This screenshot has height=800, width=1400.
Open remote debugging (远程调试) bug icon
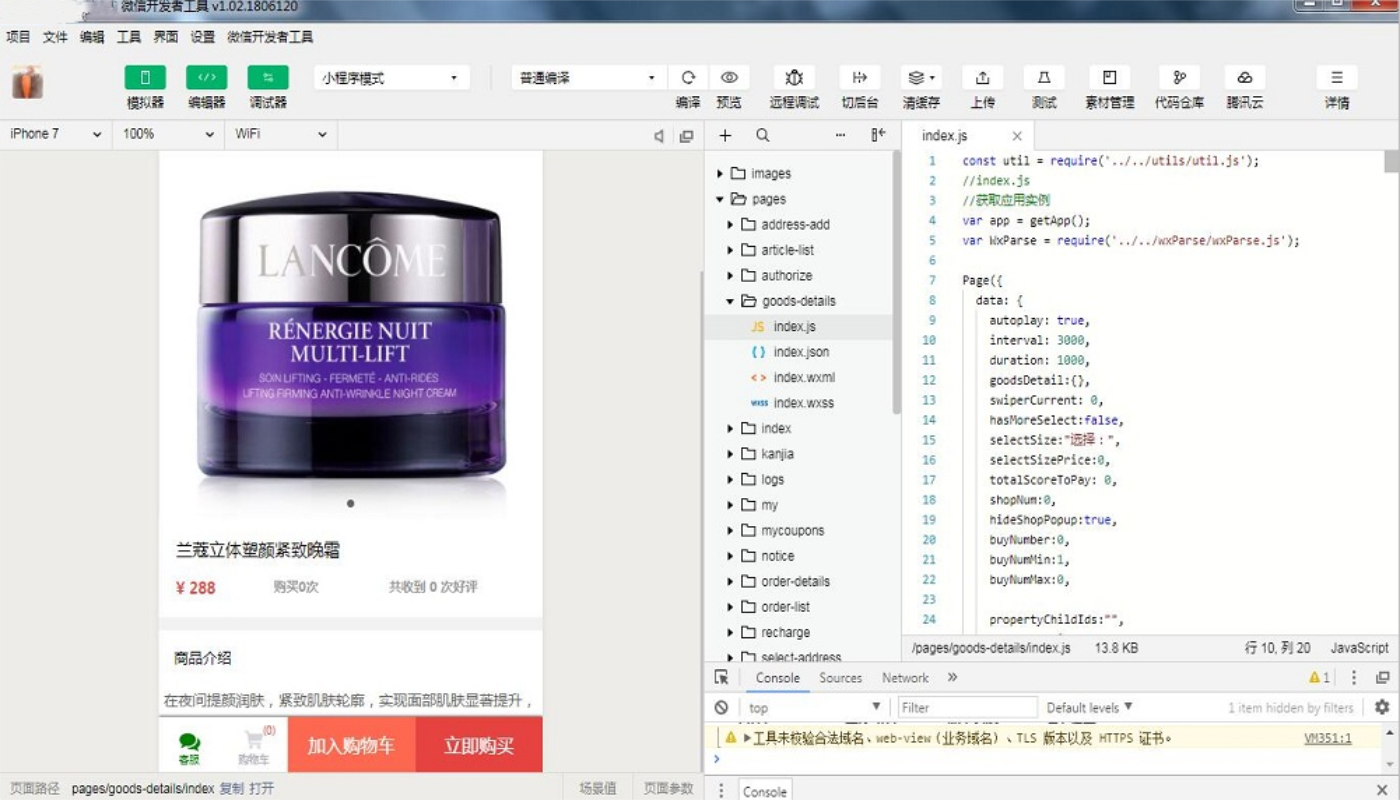pos(794,78)
